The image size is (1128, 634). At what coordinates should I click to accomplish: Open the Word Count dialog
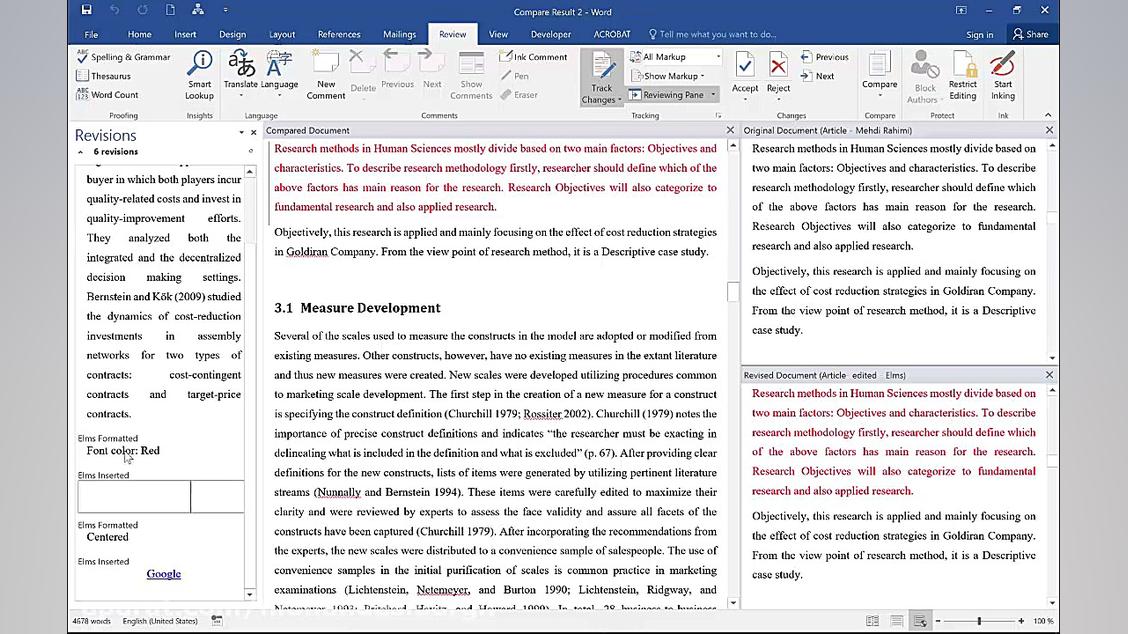108,95
